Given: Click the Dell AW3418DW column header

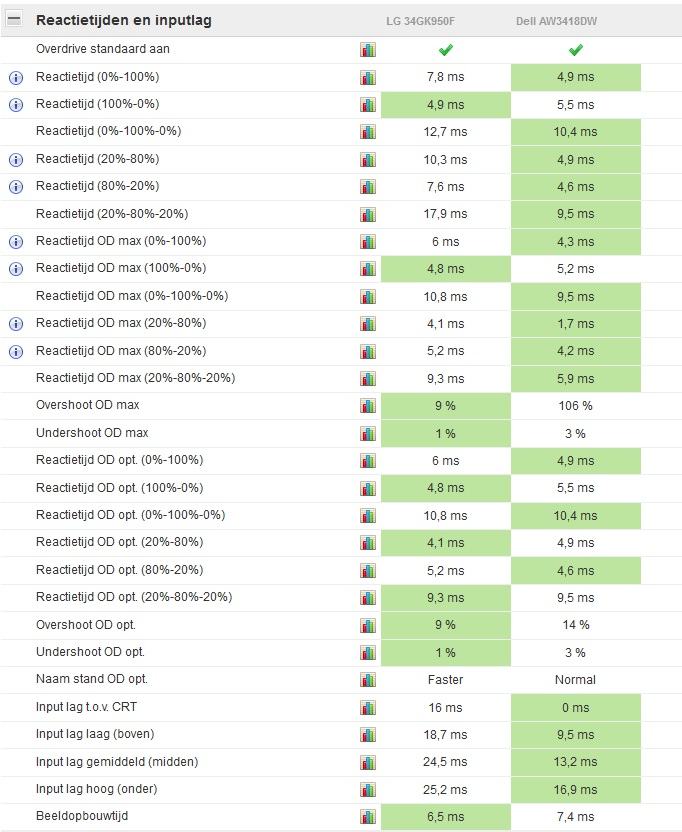Looking at the screenshot, I should [575, 21].
